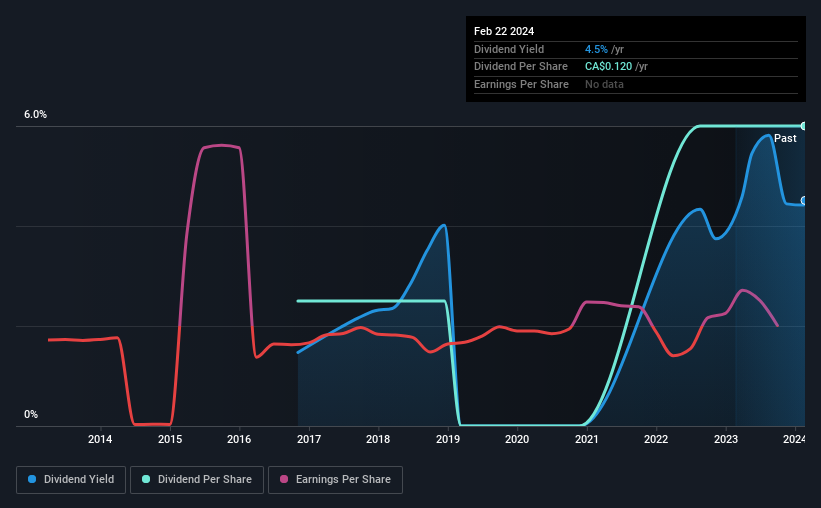Click the 0% y-axis label
The width and height of the screenshot is (821, 508).
pos(31,414)
